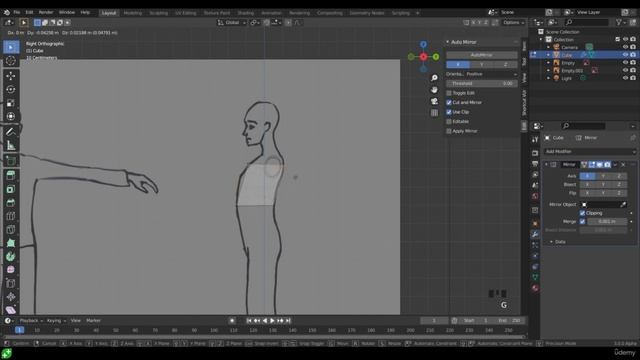Click the Mirror Object eyedropper icon

click(x=623, y=204)
